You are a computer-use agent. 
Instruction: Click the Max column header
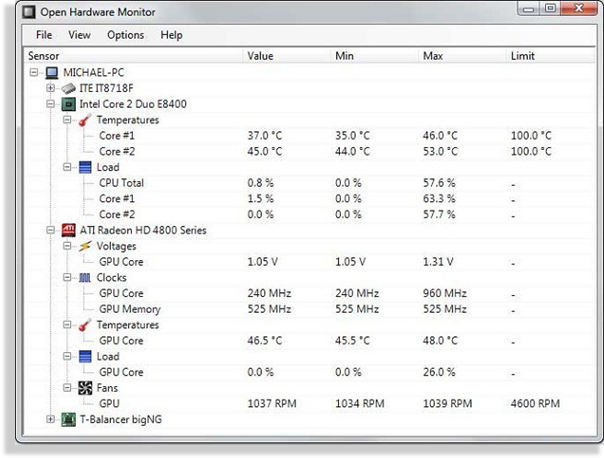click(x=463, y=56)
